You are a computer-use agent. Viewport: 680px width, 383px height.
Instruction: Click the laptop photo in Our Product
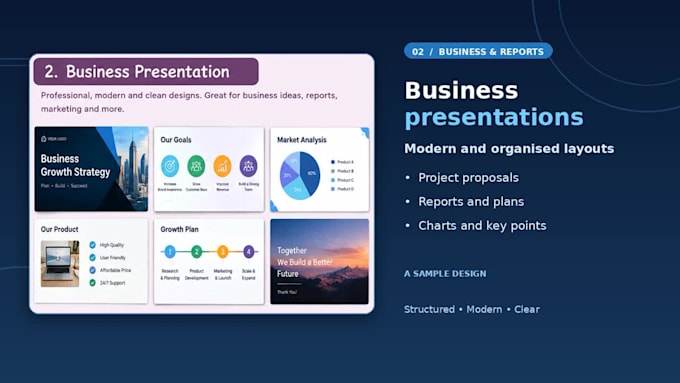tap(60, 264)
